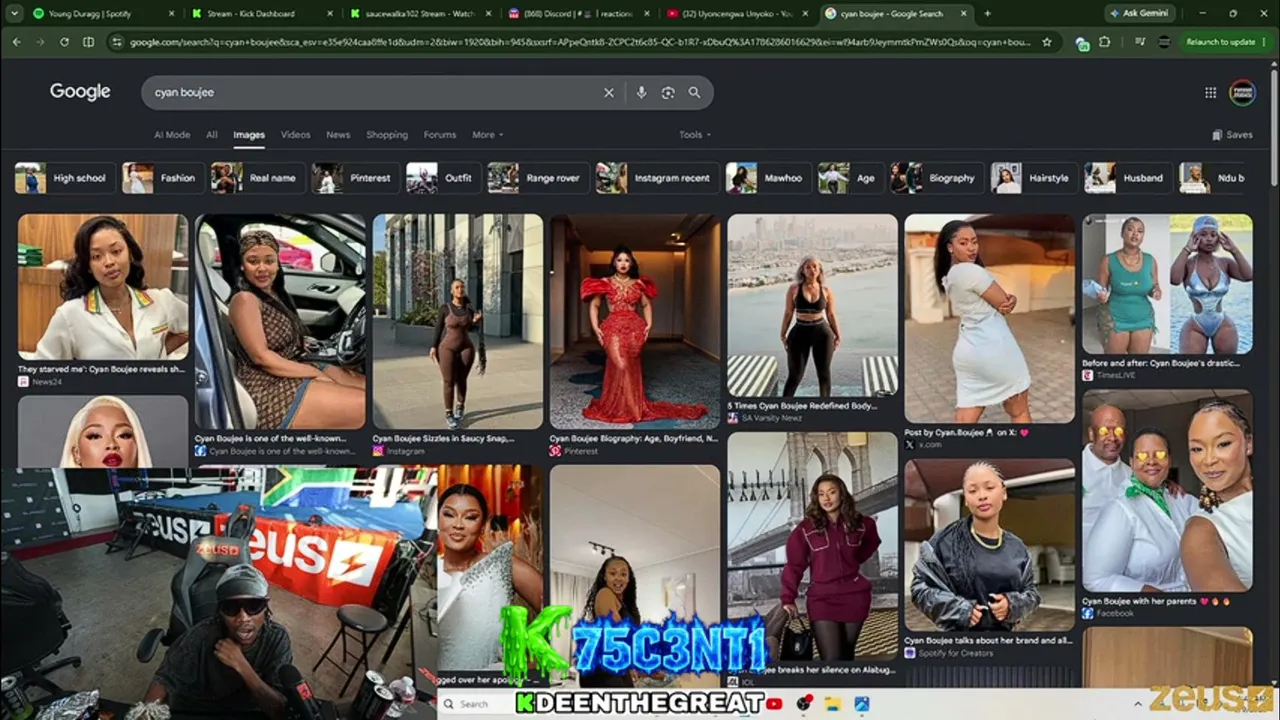This screenshot has height=720, width=1280.
Task: Close the Discord tab
Action: click(x=647, y=13)
